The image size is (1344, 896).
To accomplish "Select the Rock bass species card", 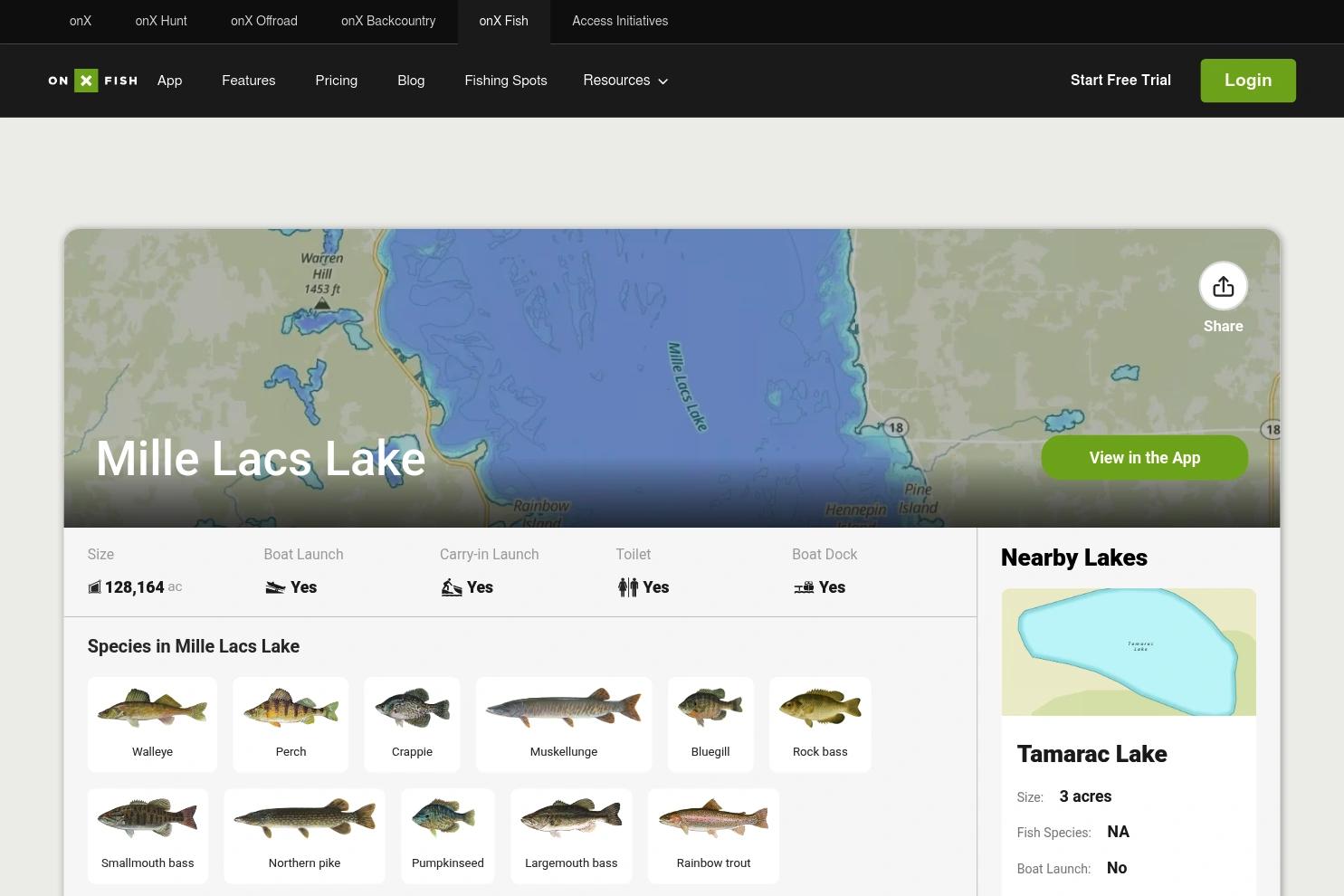I will (x=820, y=724).
